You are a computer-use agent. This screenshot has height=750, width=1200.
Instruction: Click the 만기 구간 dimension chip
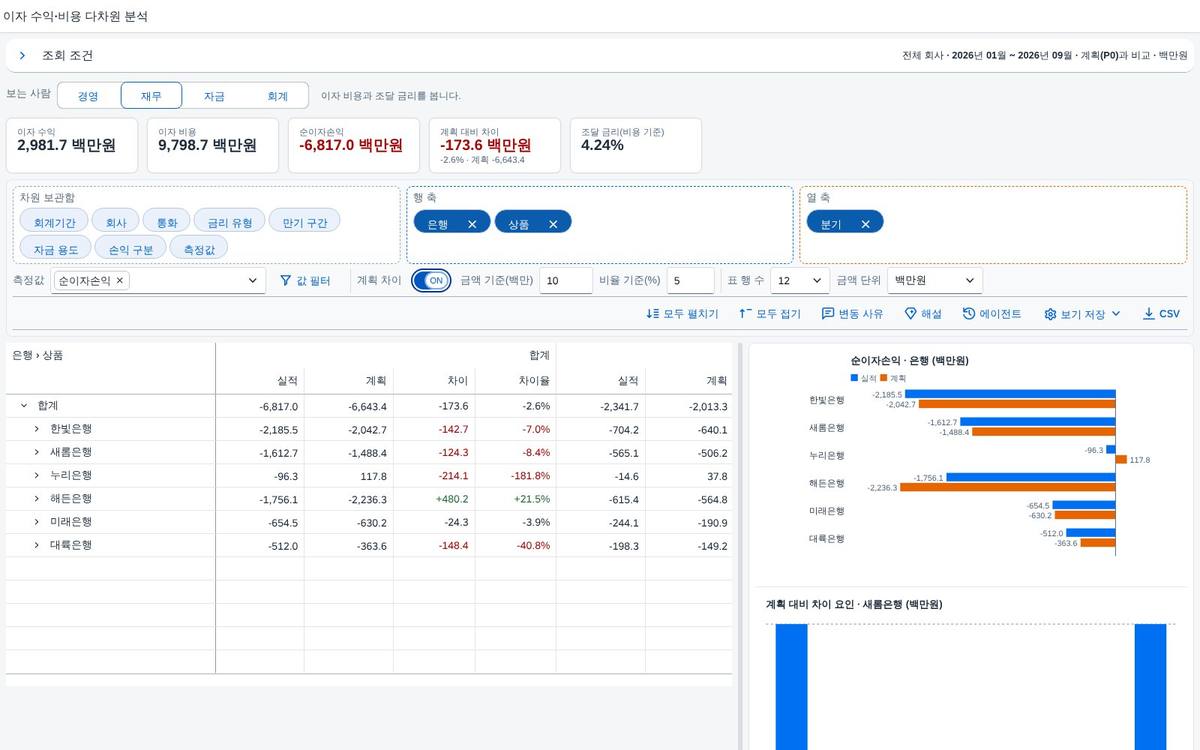coord(304,223)
